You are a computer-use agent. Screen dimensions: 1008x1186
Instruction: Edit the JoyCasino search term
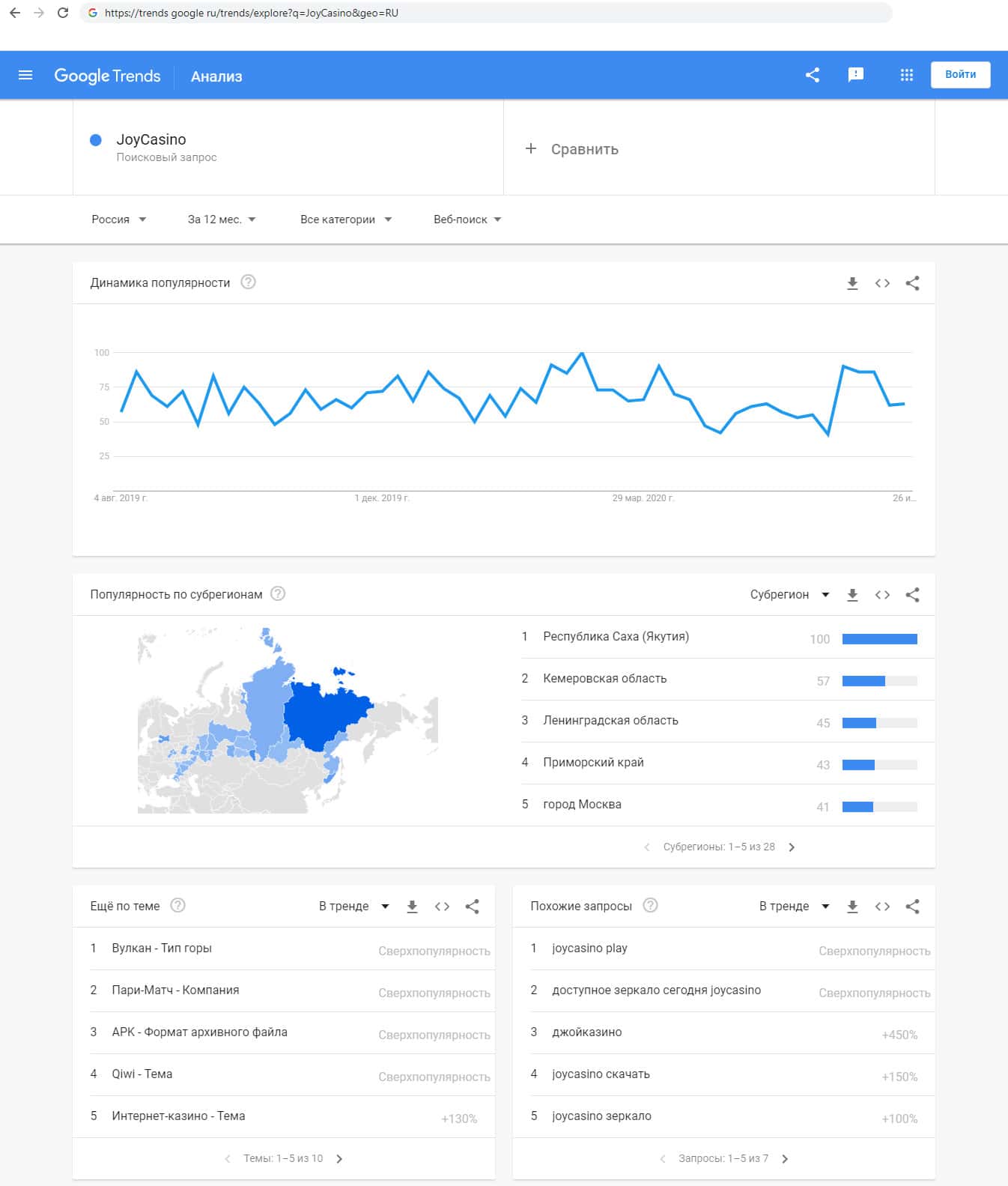point(151,139)
